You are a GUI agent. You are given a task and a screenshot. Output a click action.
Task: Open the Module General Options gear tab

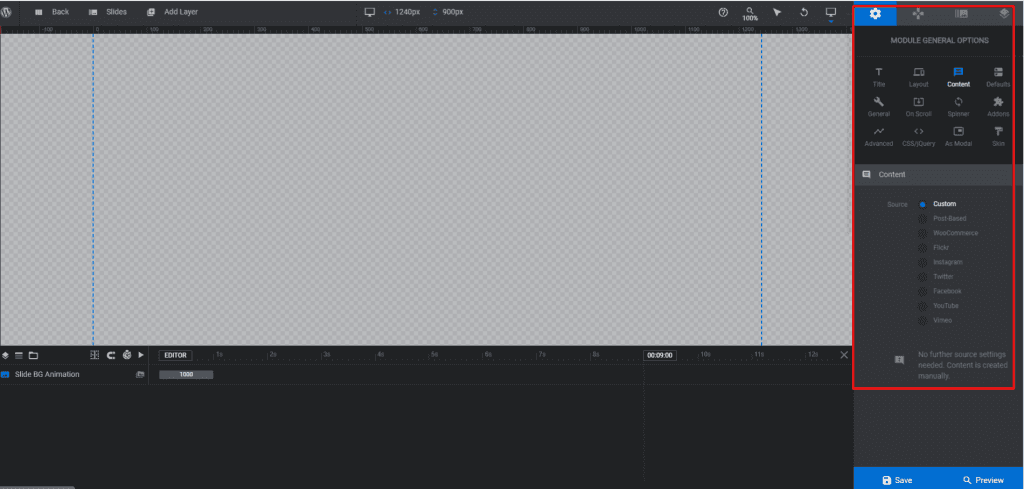pyautogui.click(x=875, y=14)
